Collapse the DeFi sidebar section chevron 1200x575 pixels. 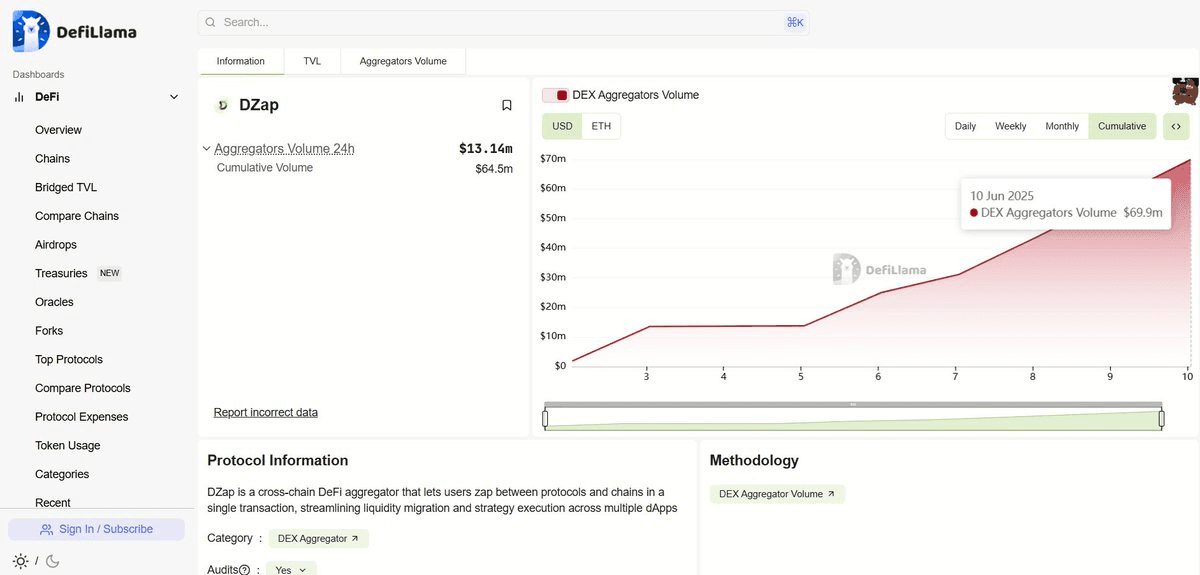(x=174, y=97)
